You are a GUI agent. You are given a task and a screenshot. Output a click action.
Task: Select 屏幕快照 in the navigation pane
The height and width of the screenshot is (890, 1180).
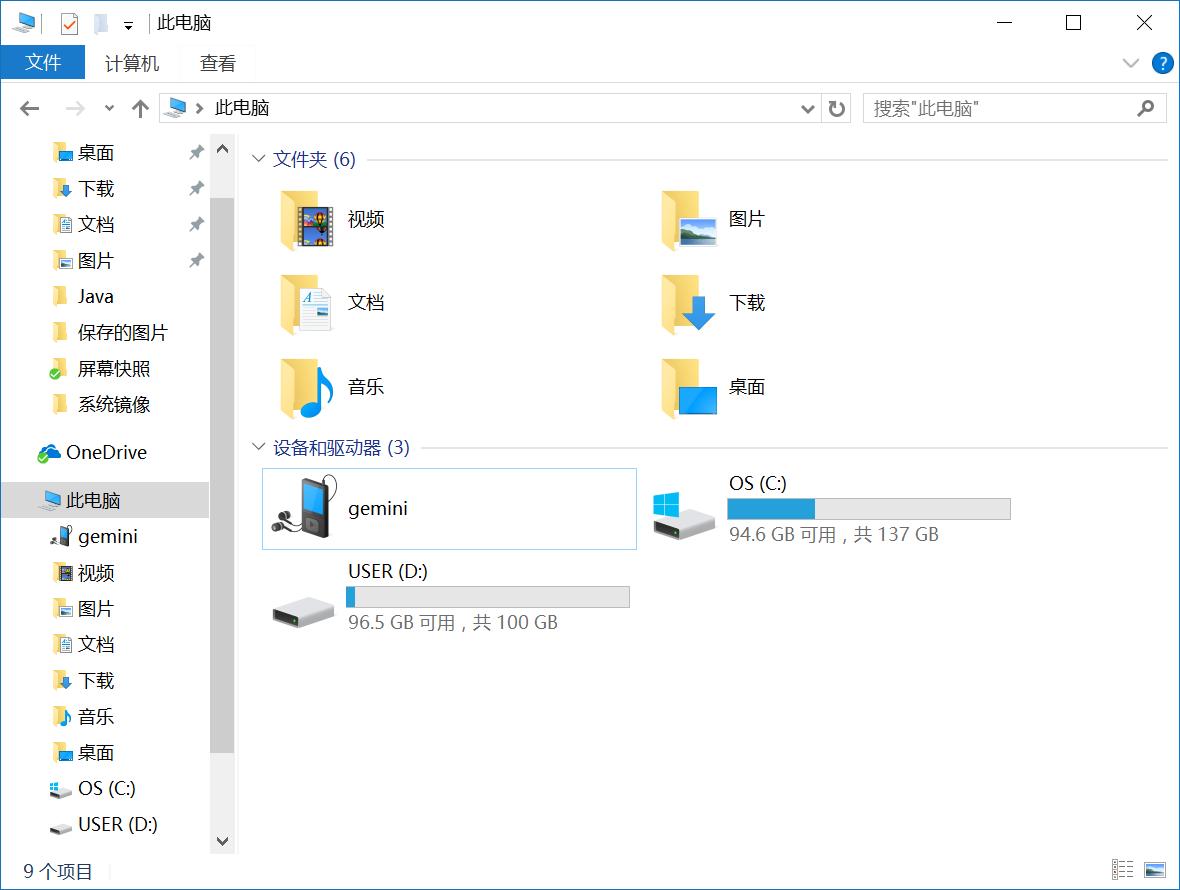[x=113, y=369]
